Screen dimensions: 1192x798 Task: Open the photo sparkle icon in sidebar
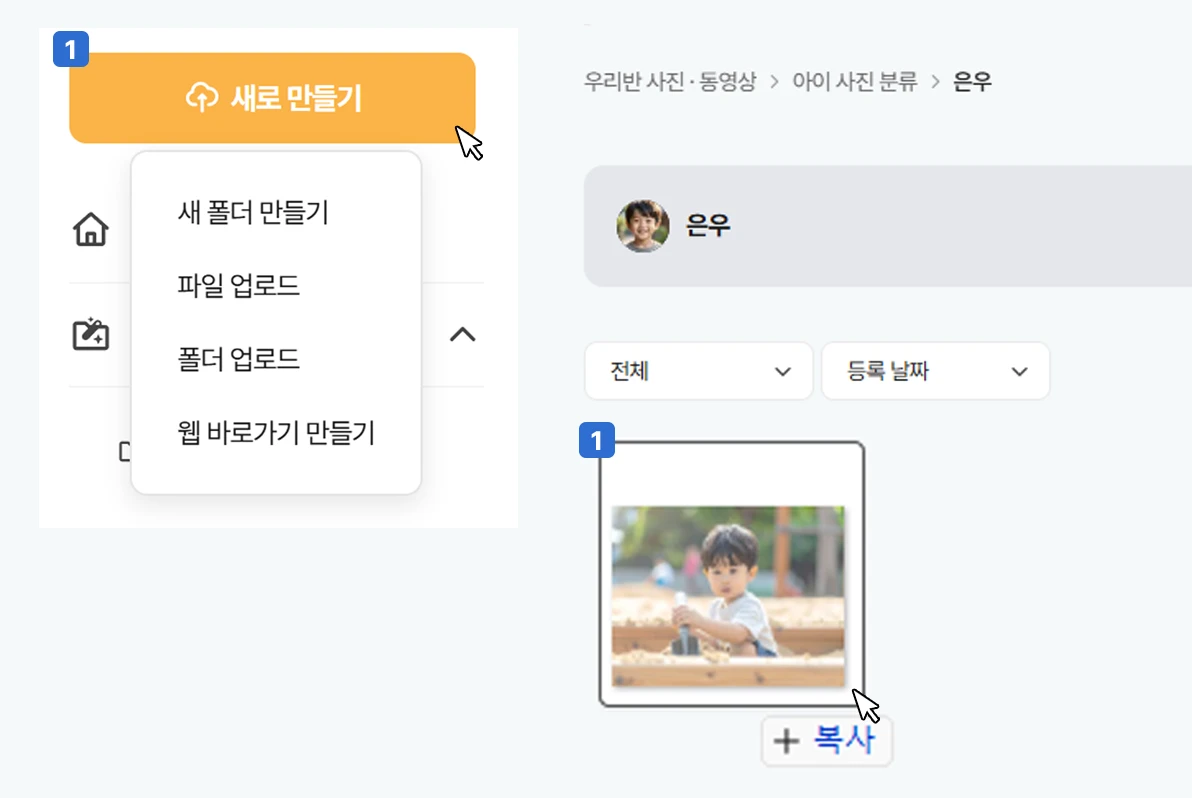point(91,334)
